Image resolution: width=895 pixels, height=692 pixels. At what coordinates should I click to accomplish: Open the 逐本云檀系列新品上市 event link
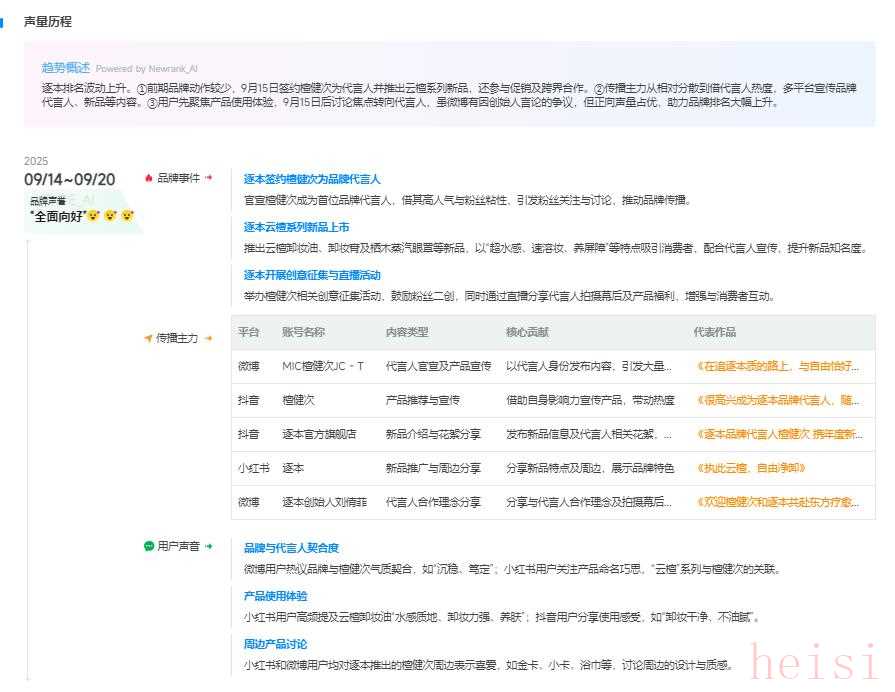click(x=297, y=227)
